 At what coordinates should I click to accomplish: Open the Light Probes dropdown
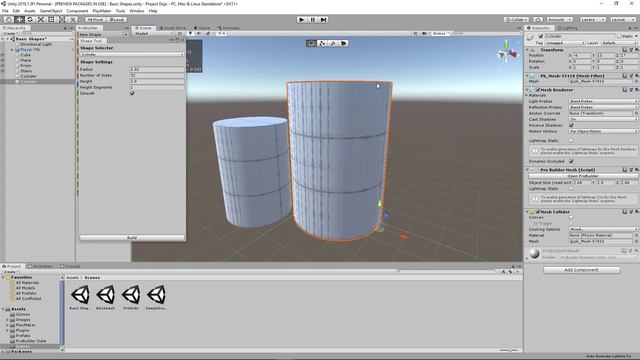click(603, 101)
